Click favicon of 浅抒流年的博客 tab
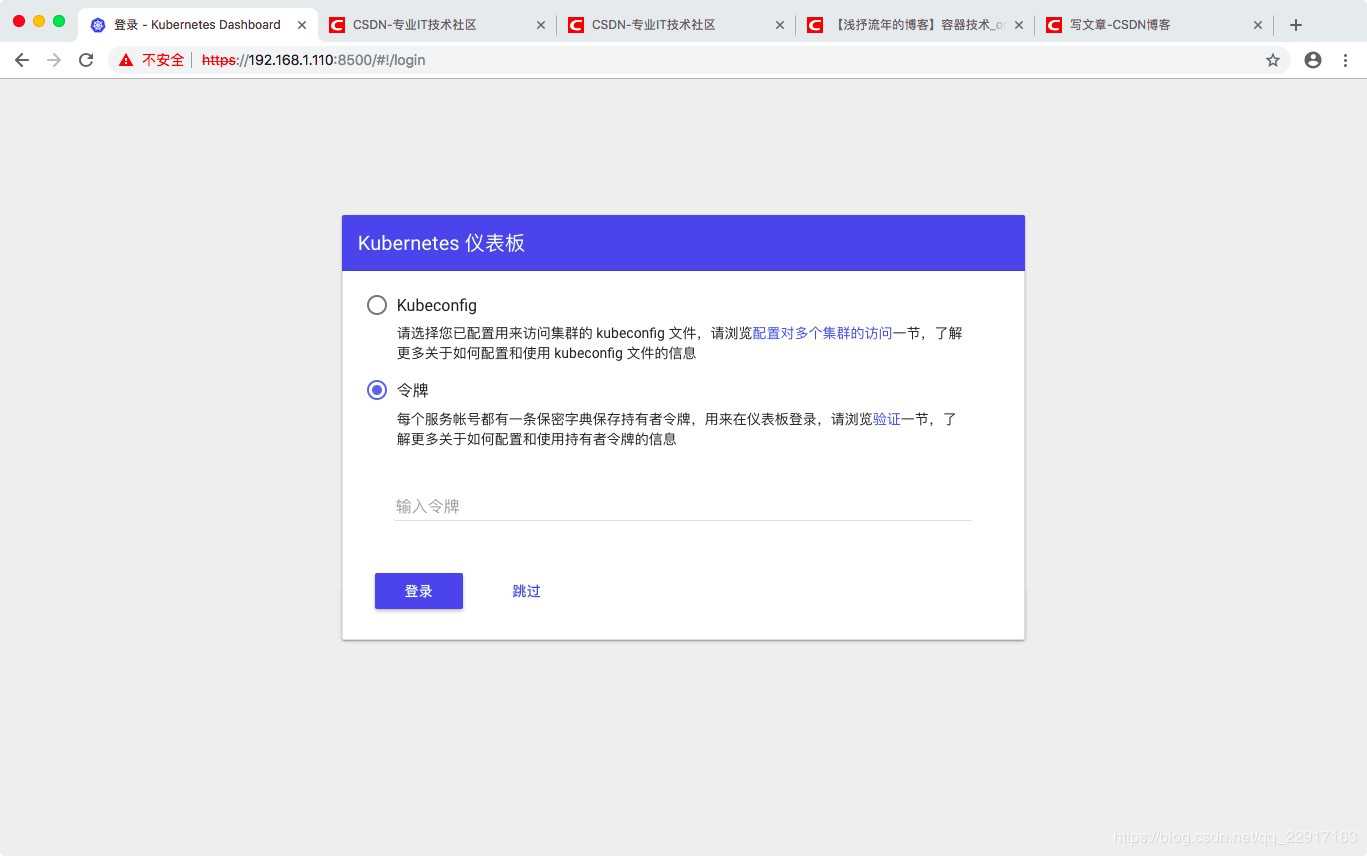The width and height of the screenshot is (1367, 856). point(815,25)
